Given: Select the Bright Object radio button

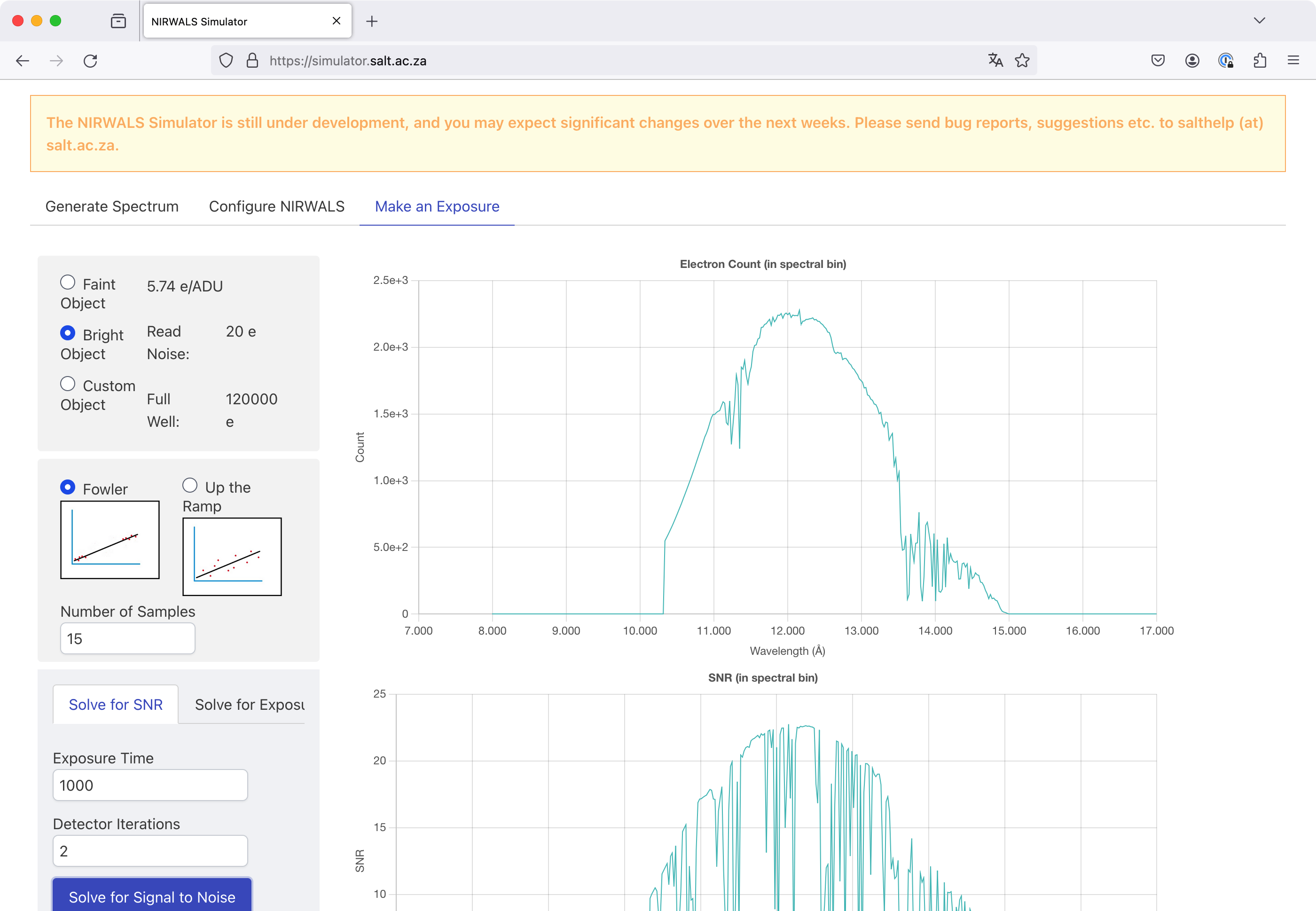Looking at the screenshot, I should click(x=68, y=333).
